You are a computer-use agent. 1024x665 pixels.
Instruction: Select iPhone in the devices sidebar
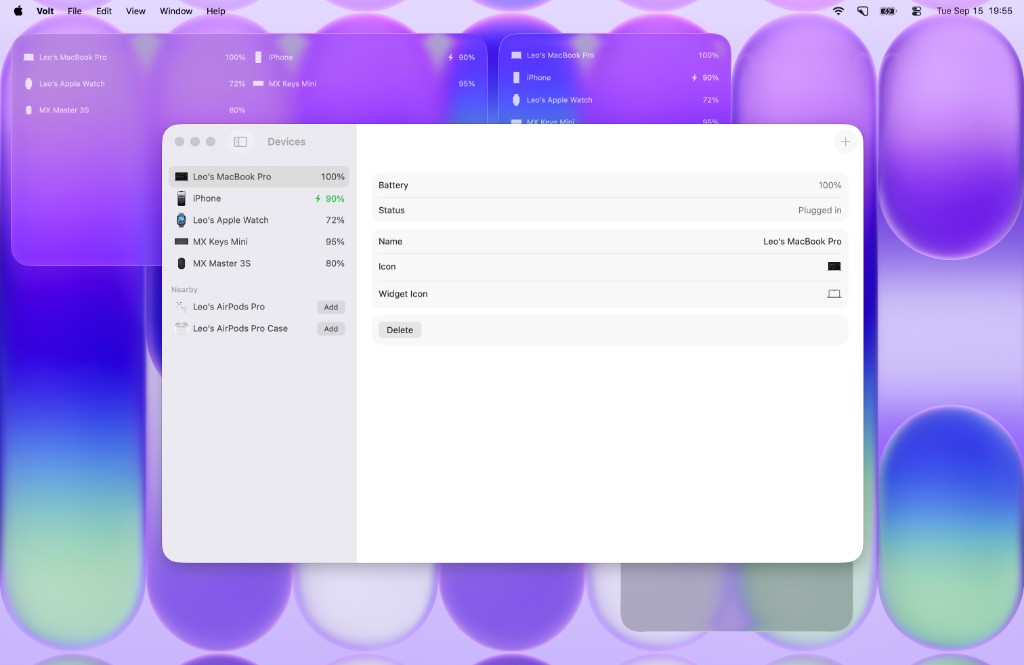click(x=259, y=199)
